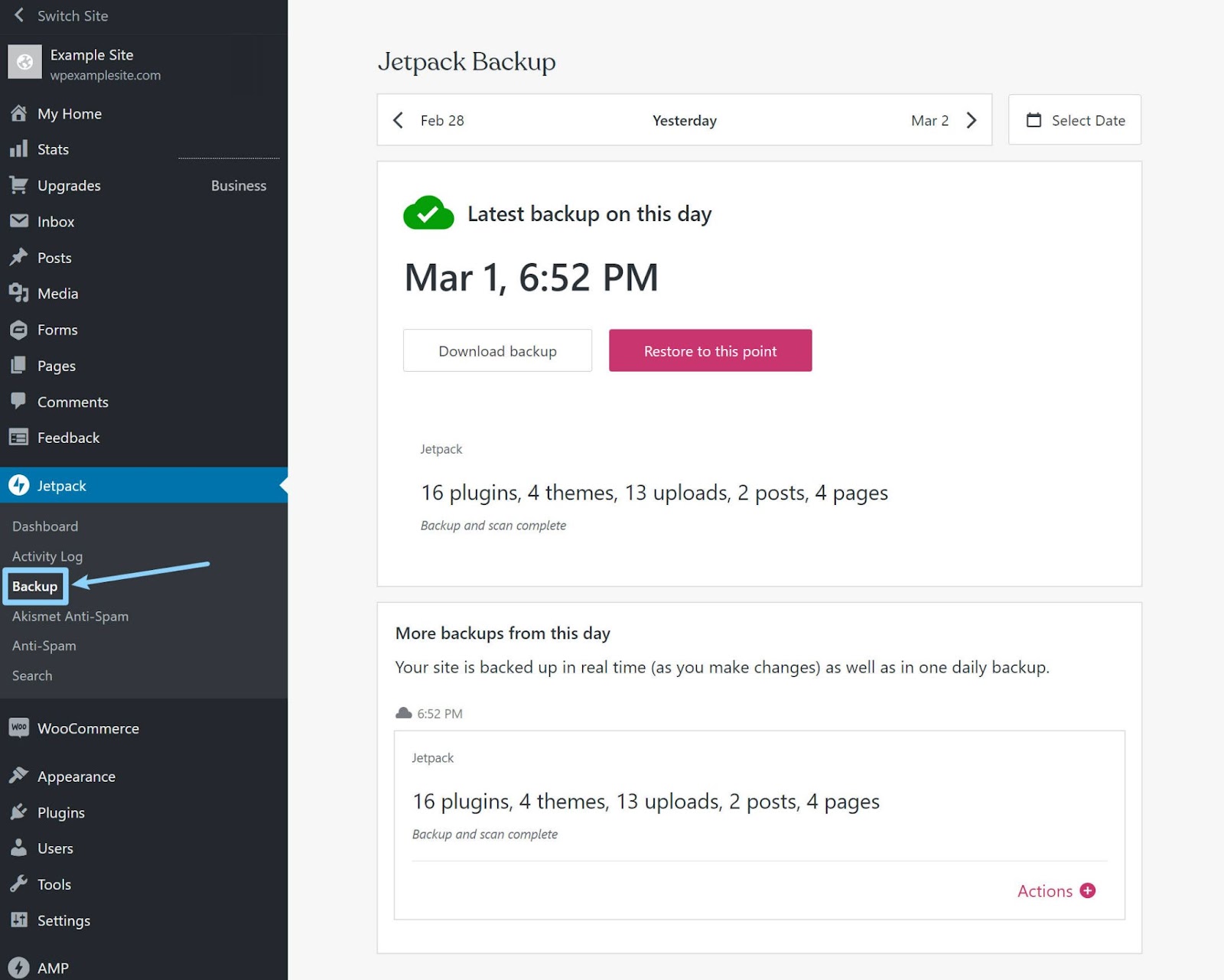
Task: Expand the Actions menu for 6:52 PM backup
Action: (1056, 890)
